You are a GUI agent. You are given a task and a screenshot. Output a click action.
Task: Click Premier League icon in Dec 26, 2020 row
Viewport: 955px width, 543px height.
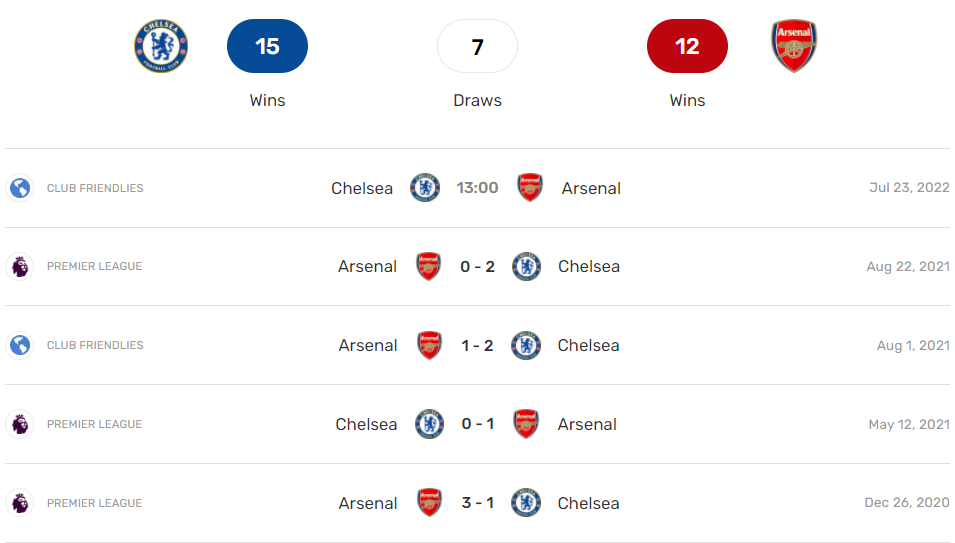[x=19, y=503]
